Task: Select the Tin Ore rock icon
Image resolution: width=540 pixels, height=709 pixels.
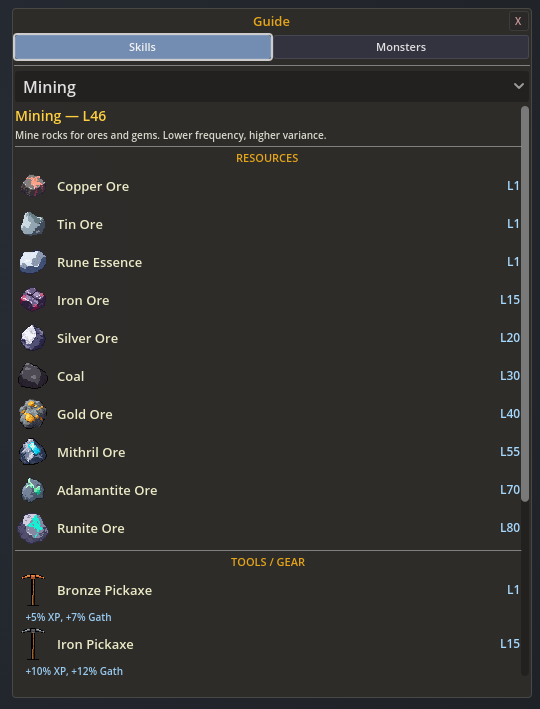Action: (x=33, y=224)
